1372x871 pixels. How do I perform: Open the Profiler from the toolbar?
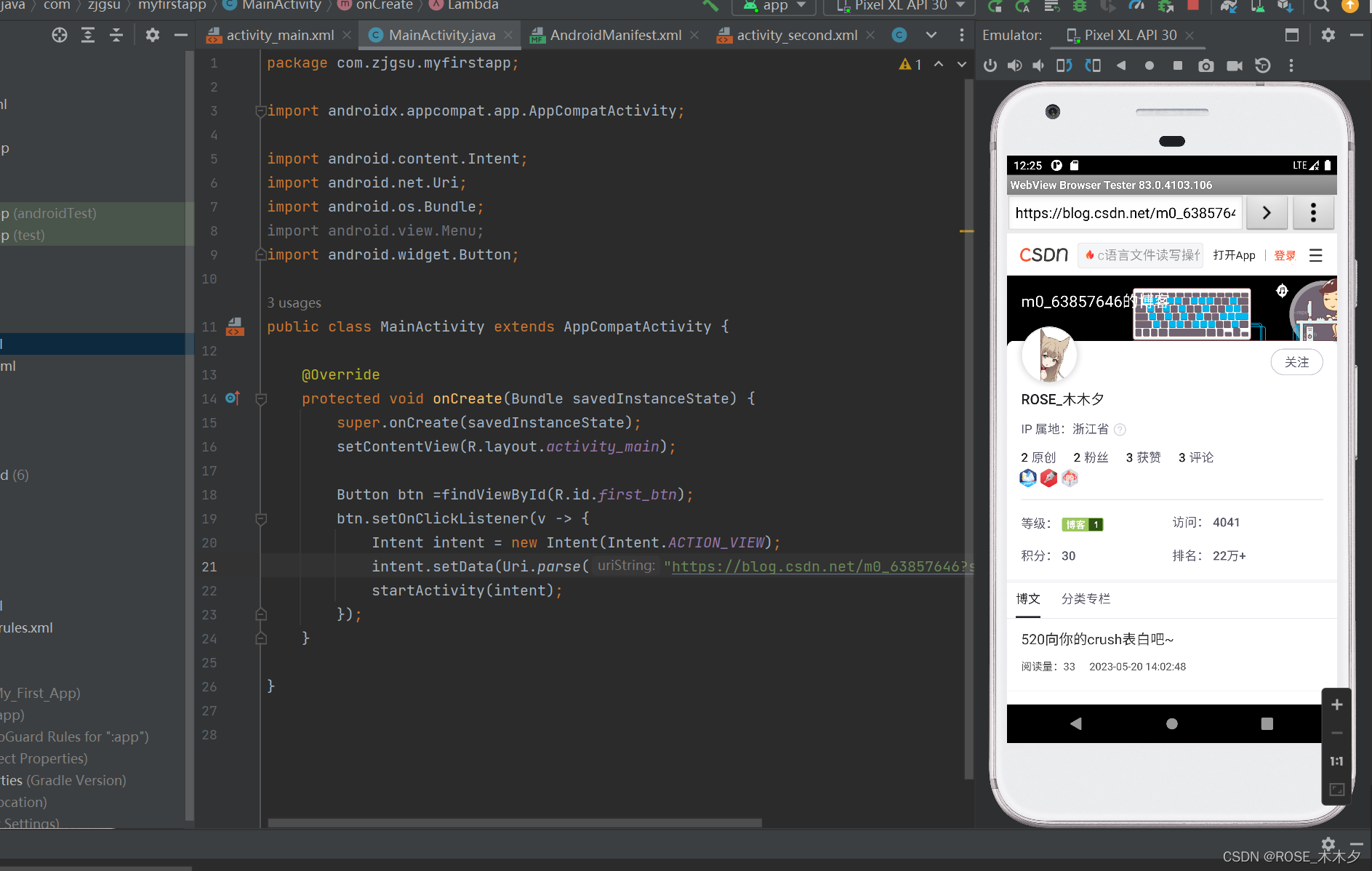tap(1136, 7)
